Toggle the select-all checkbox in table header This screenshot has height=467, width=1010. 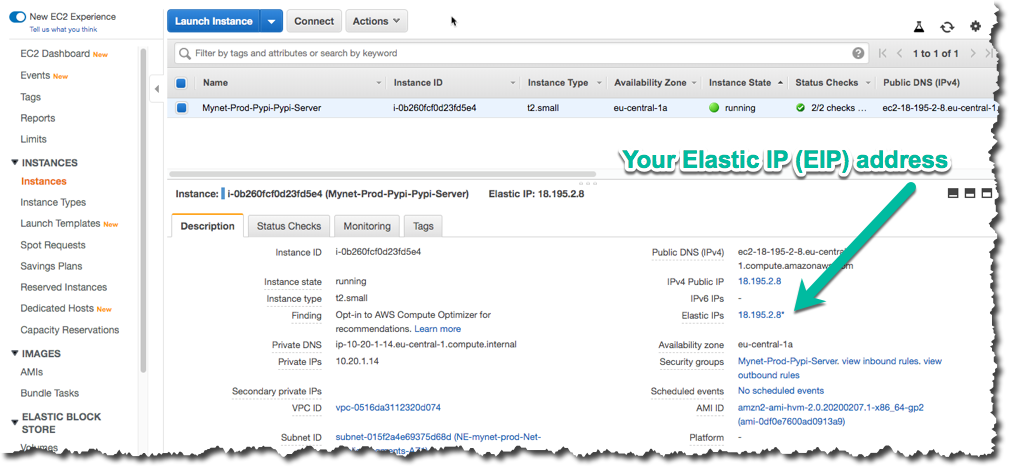coord(181,83)
